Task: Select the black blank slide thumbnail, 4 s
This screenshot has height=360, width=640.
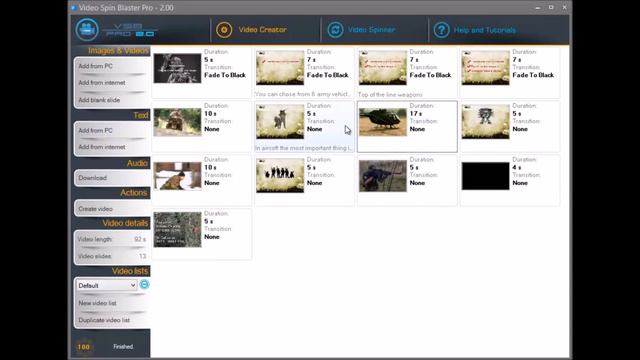Action: click(x=485, y=176)
